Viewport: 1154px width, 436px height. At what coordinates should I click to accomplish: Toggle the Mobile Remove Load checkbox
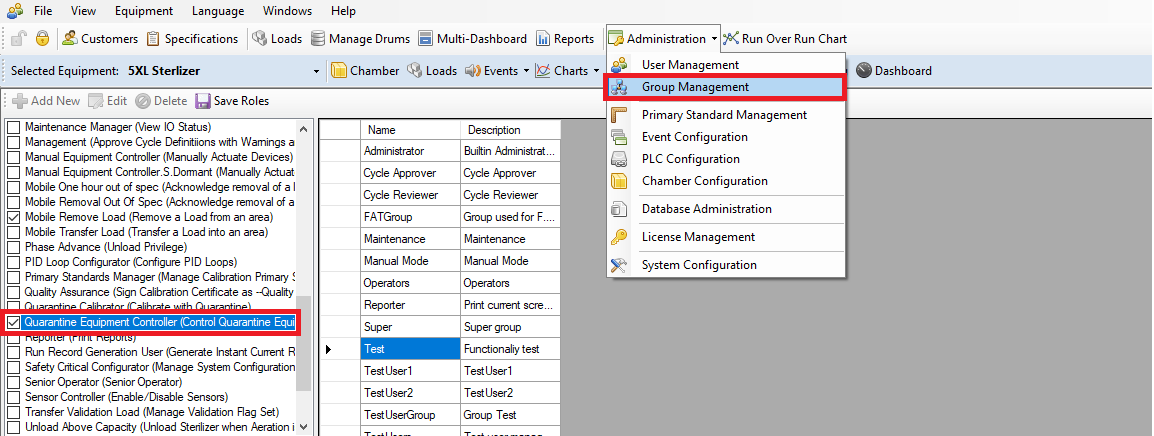(13, 216)
